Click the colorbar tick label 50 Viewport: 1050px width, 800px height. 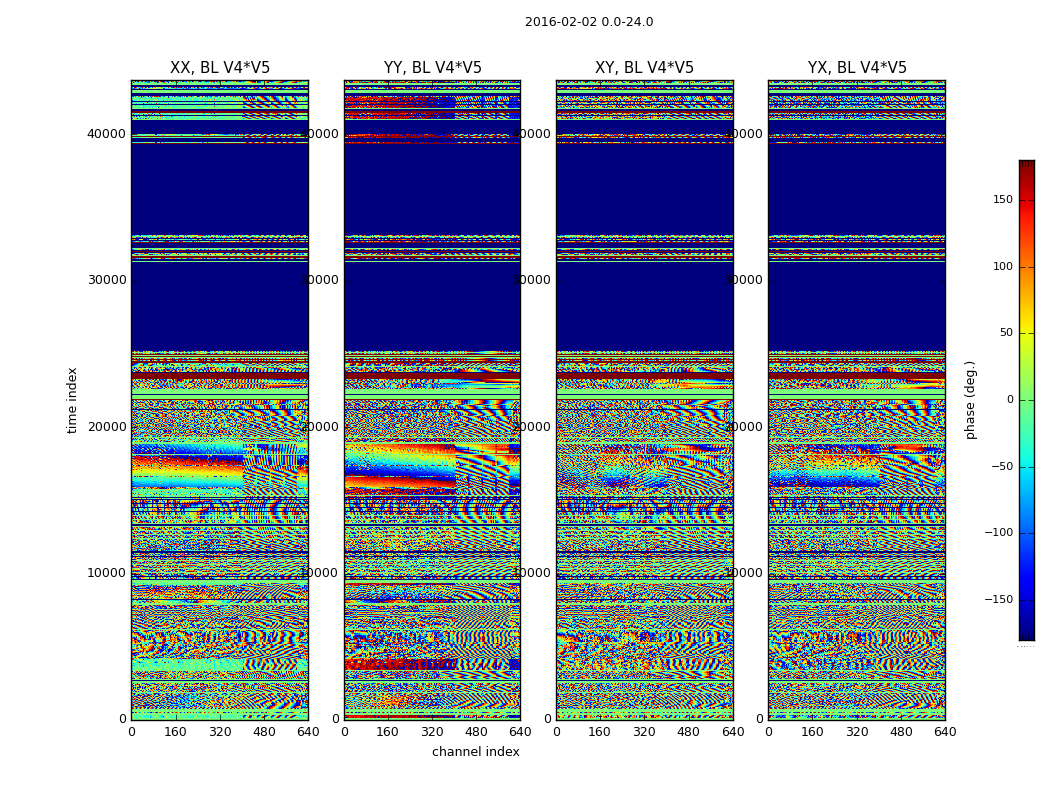(1006, 333)
